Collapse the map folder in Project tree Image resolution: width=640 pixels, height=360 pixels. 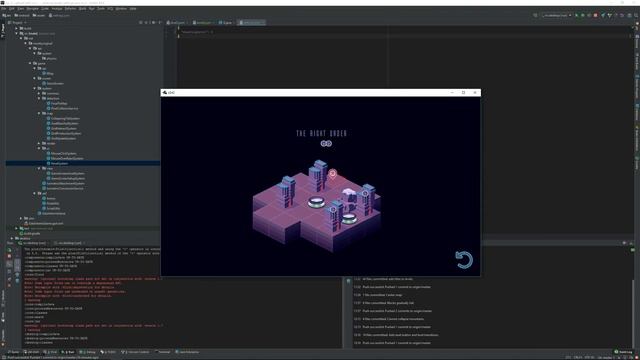[39, 113]
